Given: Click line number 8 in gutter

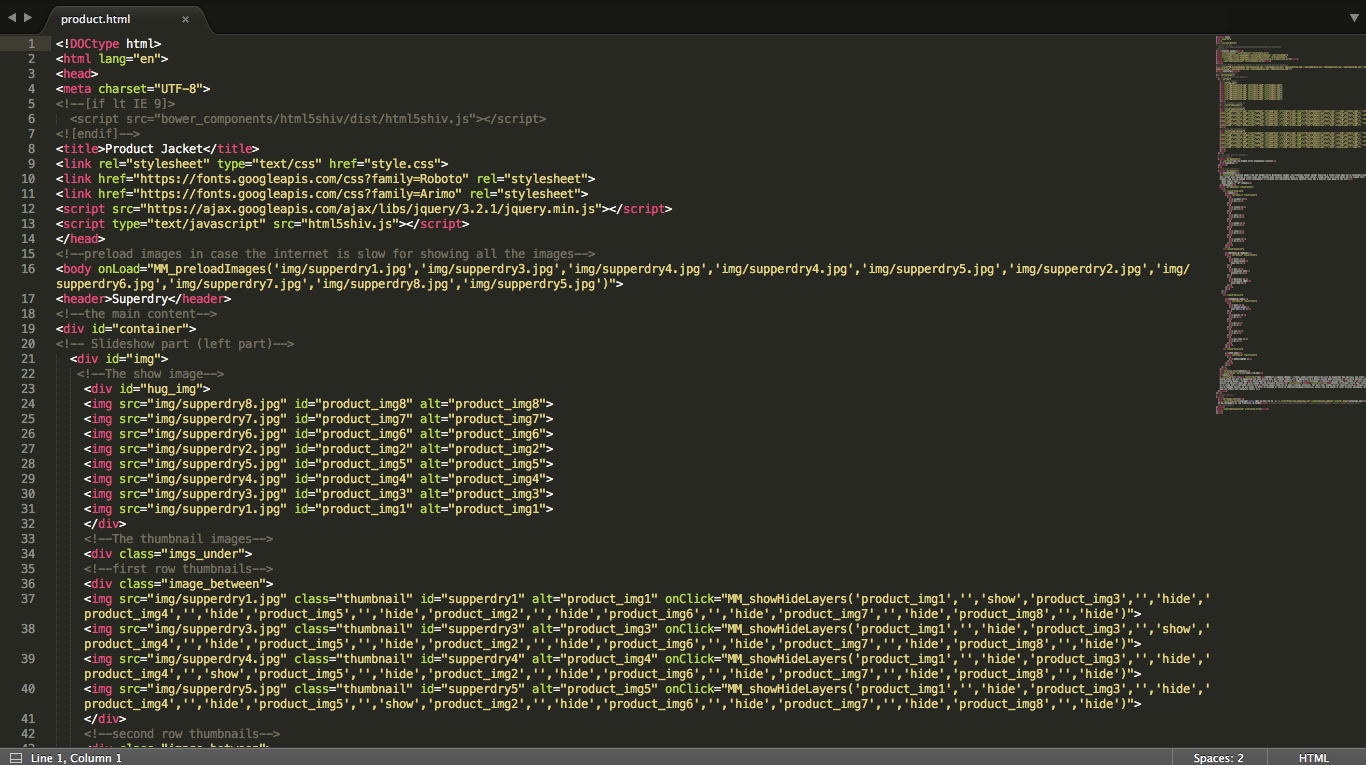Looking at the screenshot, I should click(x=32, y=149).
